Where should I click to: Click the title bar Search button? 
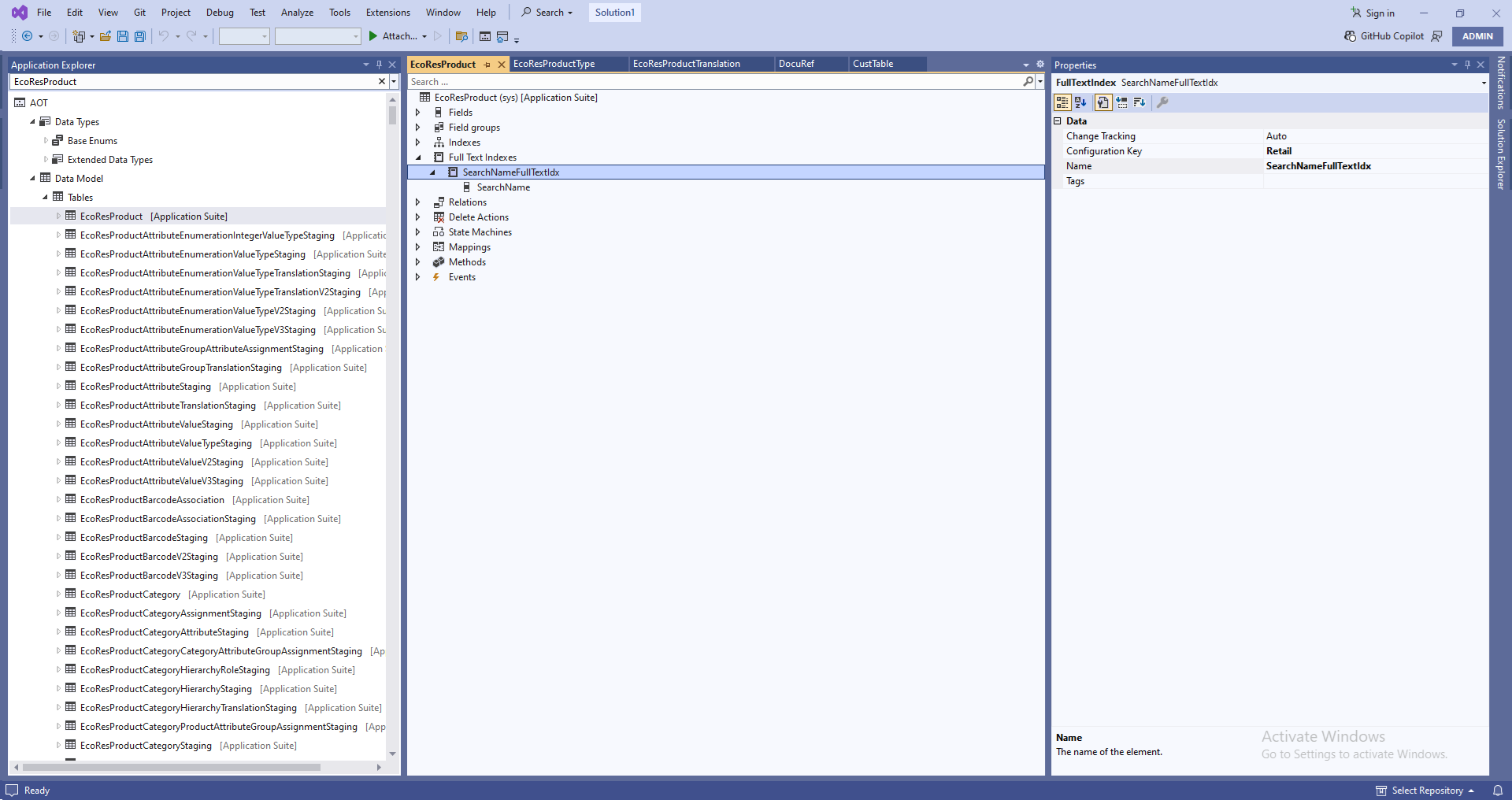coord(547,13)
